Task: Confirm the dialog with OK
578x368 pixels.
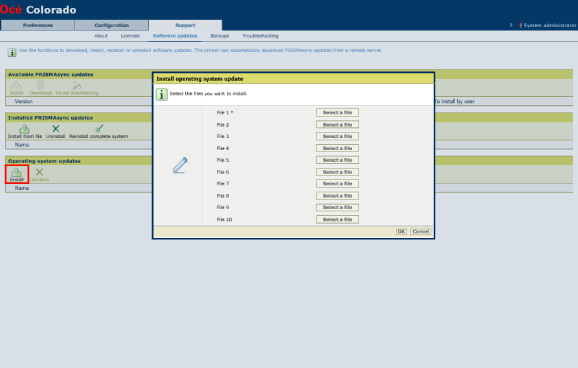Action: tap(401, 232)
